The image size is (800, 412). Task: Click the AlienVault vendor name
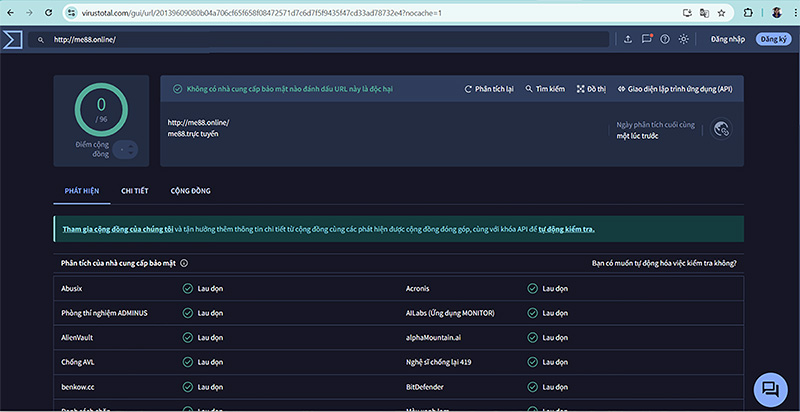coord(77,338)
